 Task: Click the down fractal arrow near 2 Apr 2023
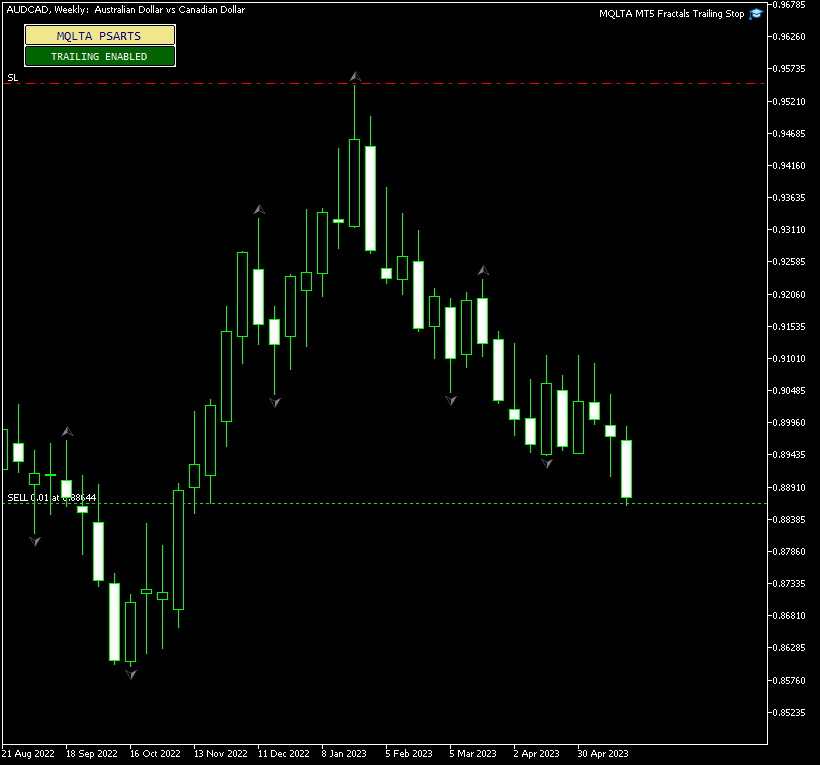pyautogui.click(x=546, y=462)
